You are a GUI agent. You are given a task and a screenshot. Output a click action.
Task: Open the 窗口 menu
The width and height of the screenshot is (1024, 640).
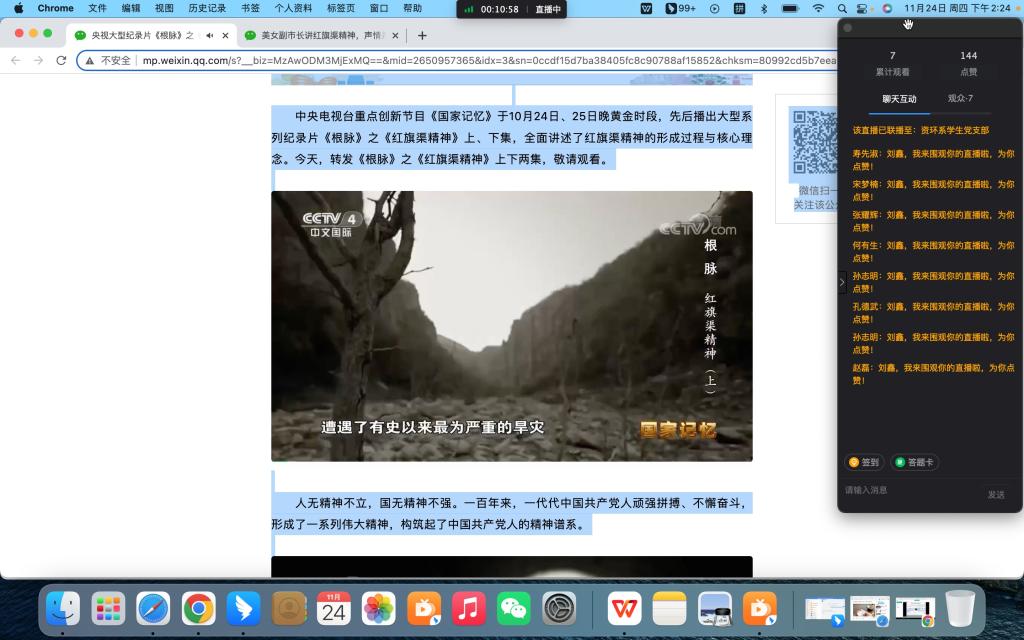tap(379, 8)
